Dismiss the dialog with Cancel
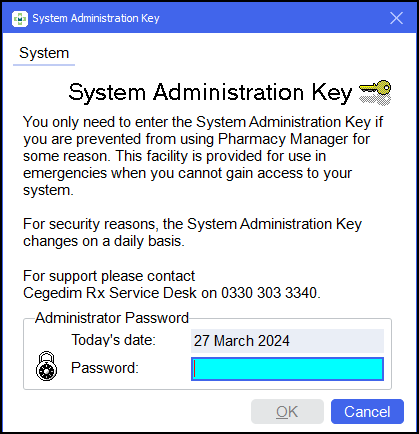419x434 pixels. point(367,412)
